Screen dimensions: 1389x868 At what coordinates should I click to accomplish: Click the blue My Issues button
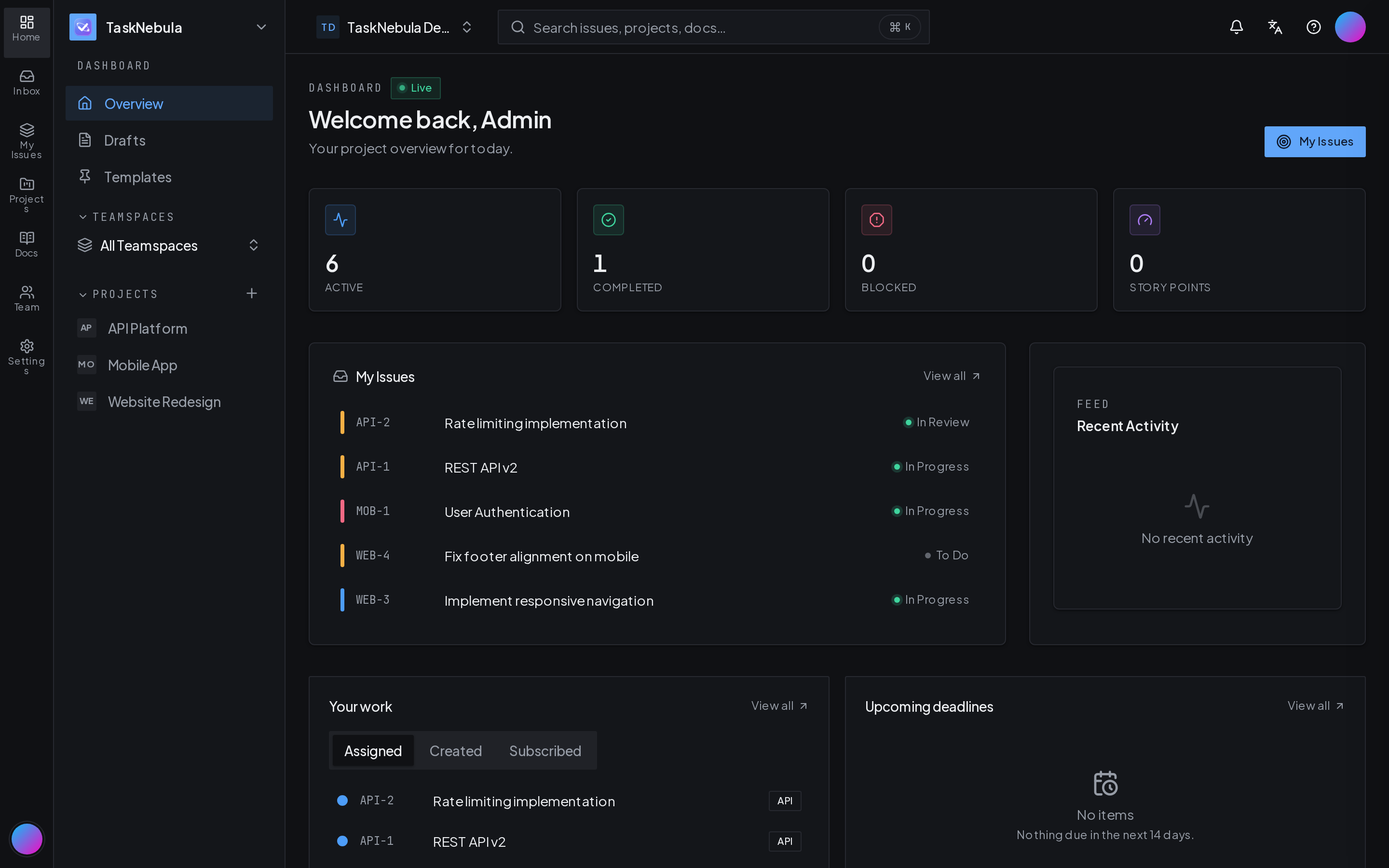(1314, 141)
